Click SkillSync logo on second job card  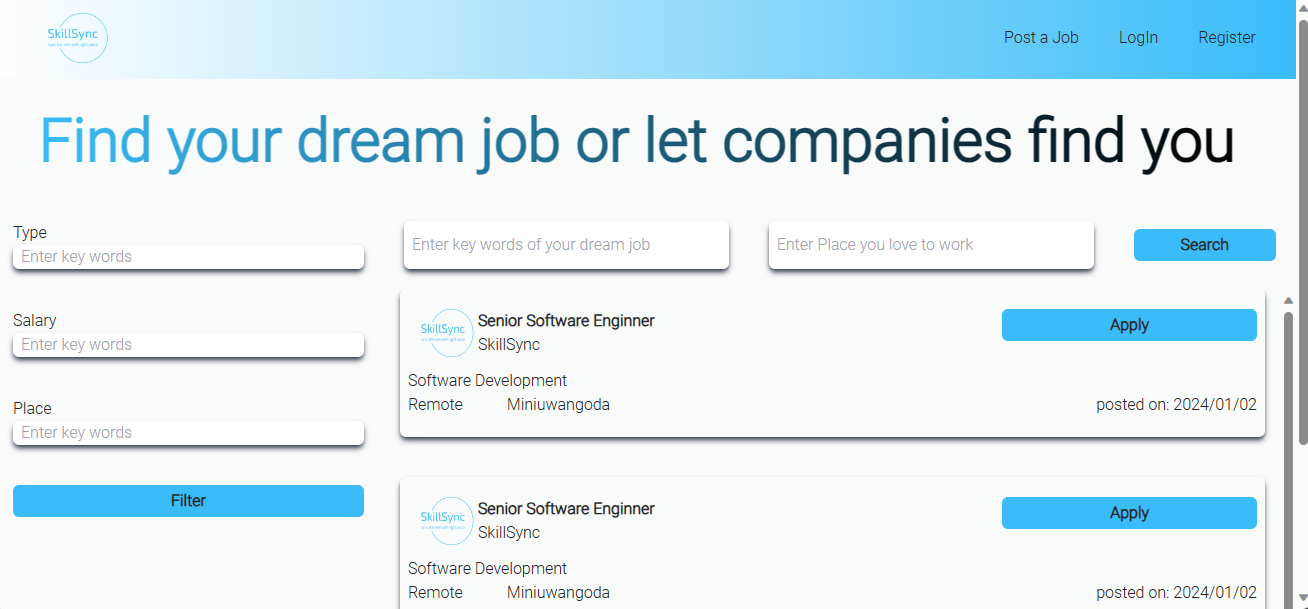click(443, 521)
